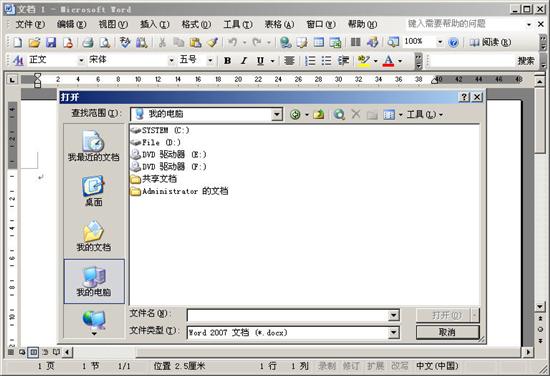Click the file name input field

pos(288,315)
